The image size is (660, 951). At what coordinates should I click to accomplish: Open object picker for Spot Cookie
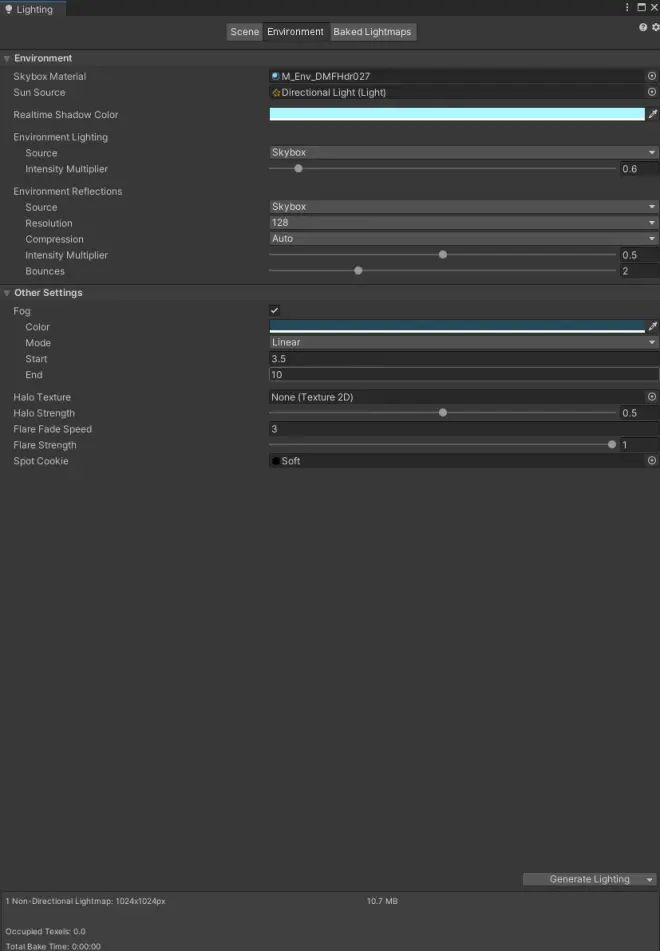pyautogui.click(x=652, y=461)
